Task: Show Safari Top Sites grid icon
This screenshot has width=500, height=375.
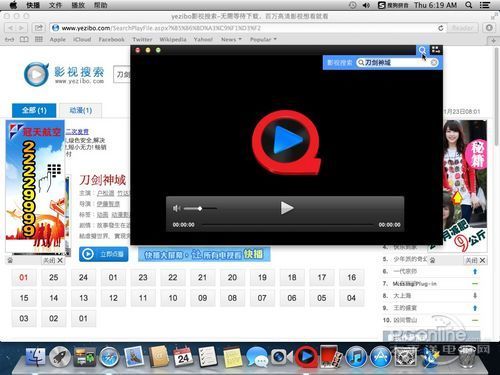Action: (x=39, y=39)
